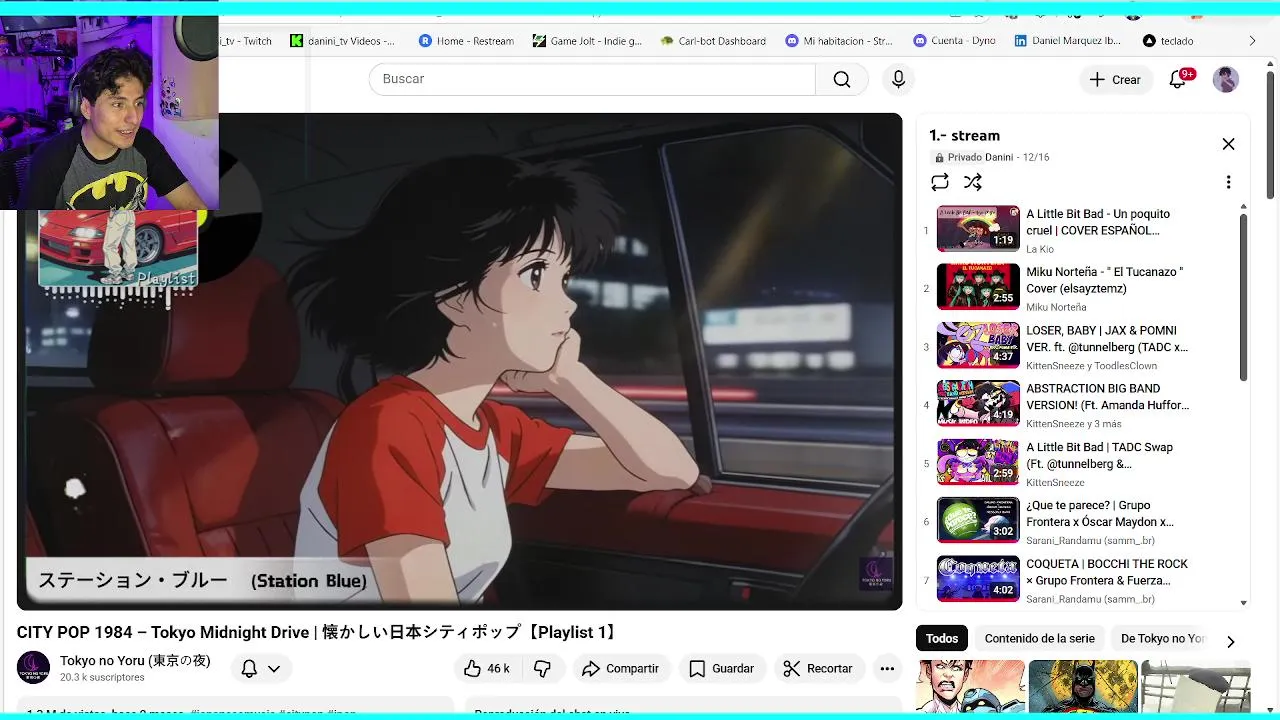Image resolution: width=1280 pixels, height=720 pixels.
Task: Toggle loop playlist
Action: point(940,182)
